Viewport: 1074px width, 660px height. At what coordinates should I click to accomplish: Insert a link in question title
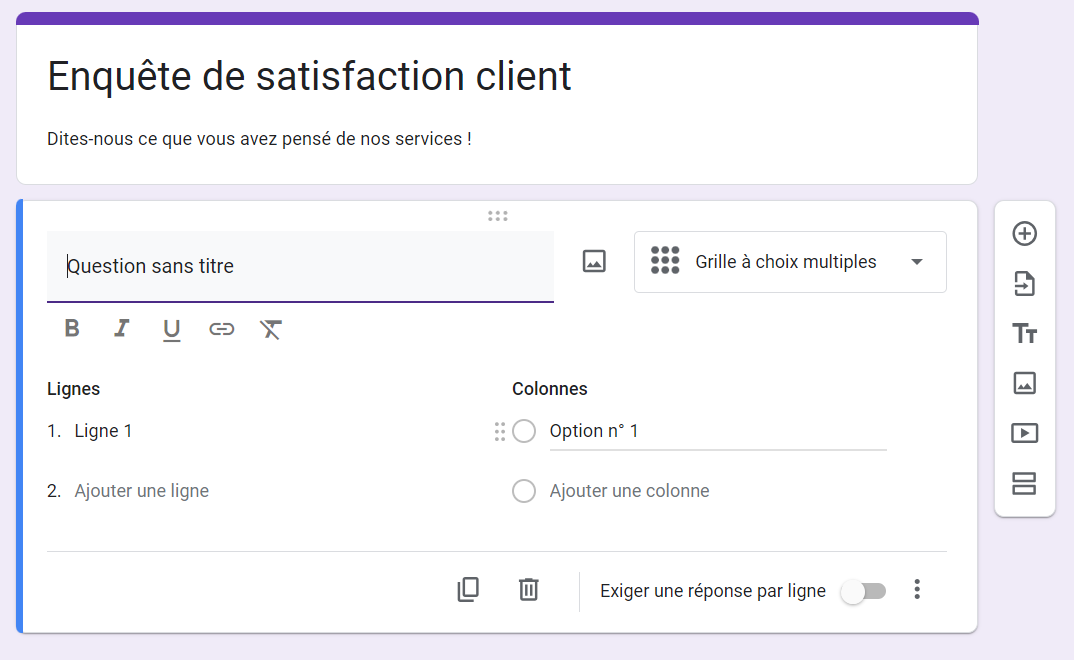pyautogui.click(x=221, y=329)
